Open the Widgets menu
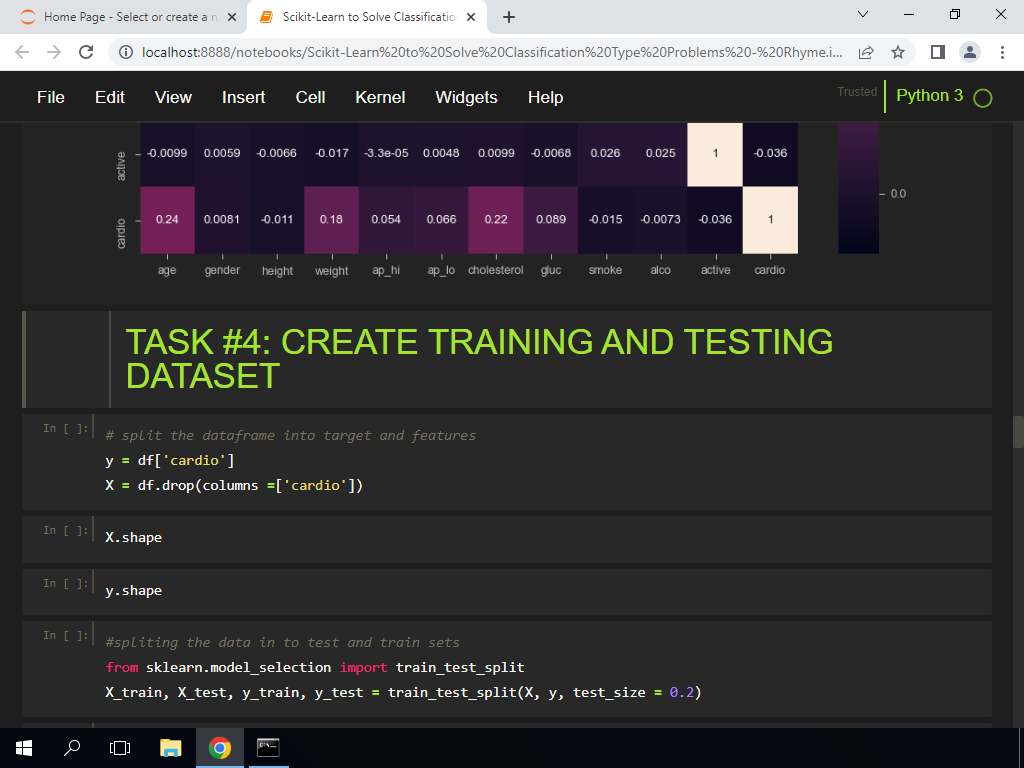 click(x=466, y=97)
